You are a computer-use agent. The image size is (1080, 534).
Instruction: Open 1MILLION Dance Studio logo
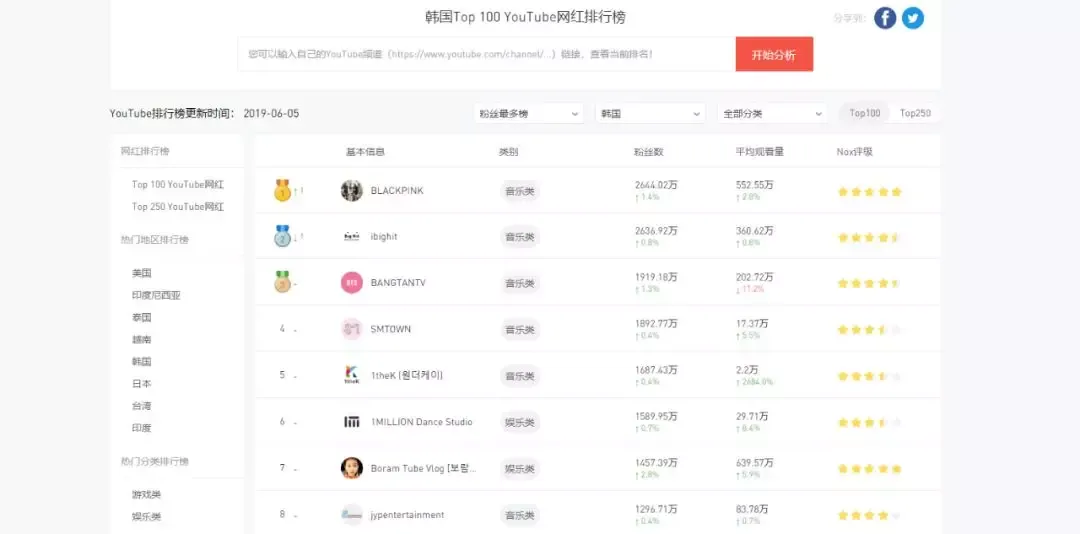coord(352,421)
